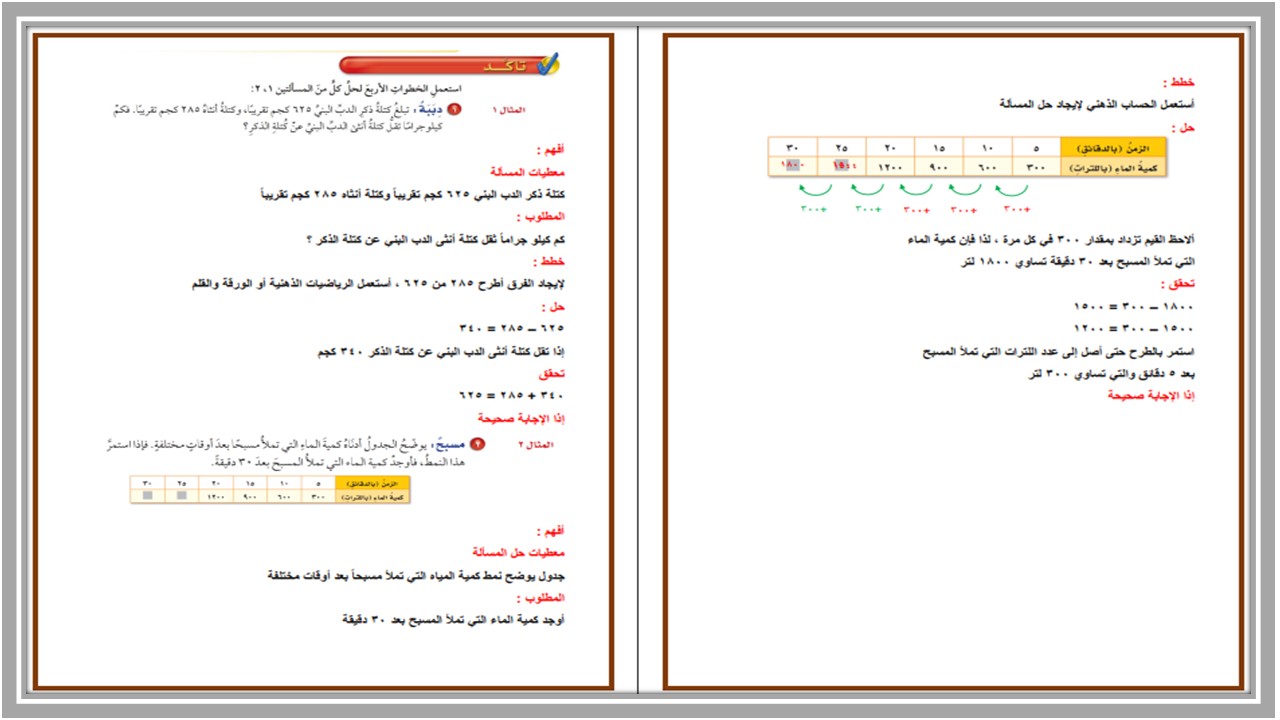Click the blue checkmark icon in the تأكد banner

(547, 66)
